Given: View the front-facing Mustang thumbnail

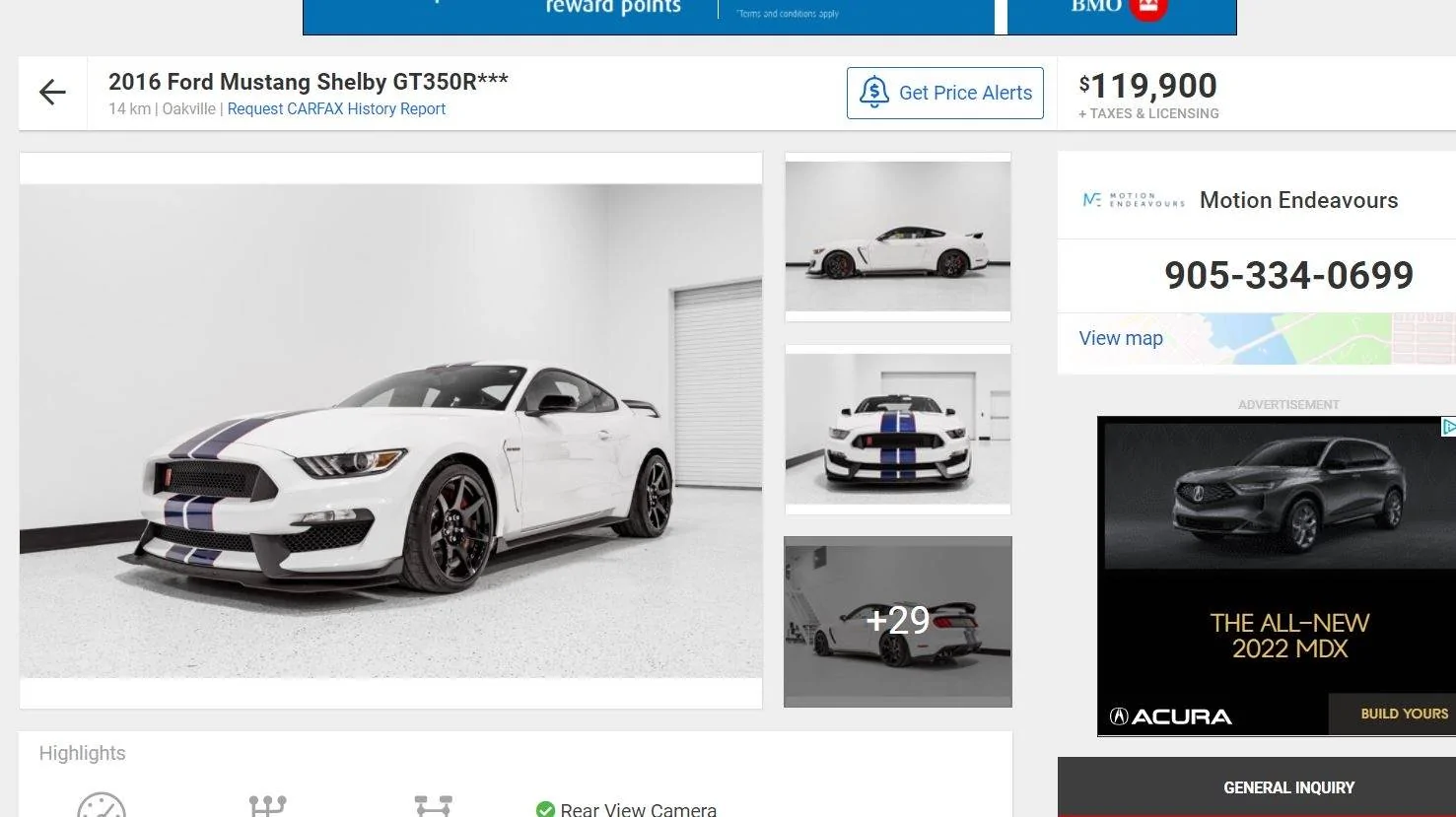Looking at the screenshot, I should click(898, 430).
